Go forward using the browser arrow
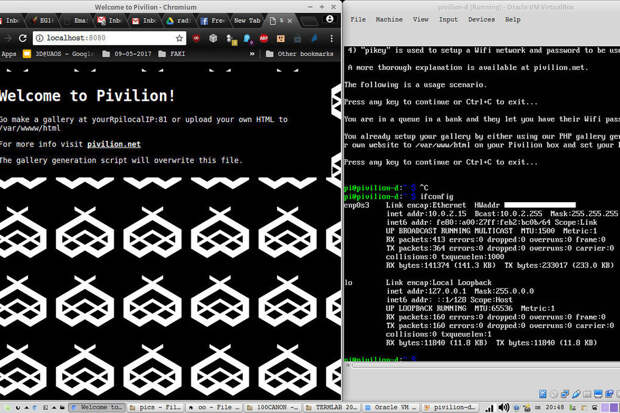The image size is (620, 413). tap(7, 38)
